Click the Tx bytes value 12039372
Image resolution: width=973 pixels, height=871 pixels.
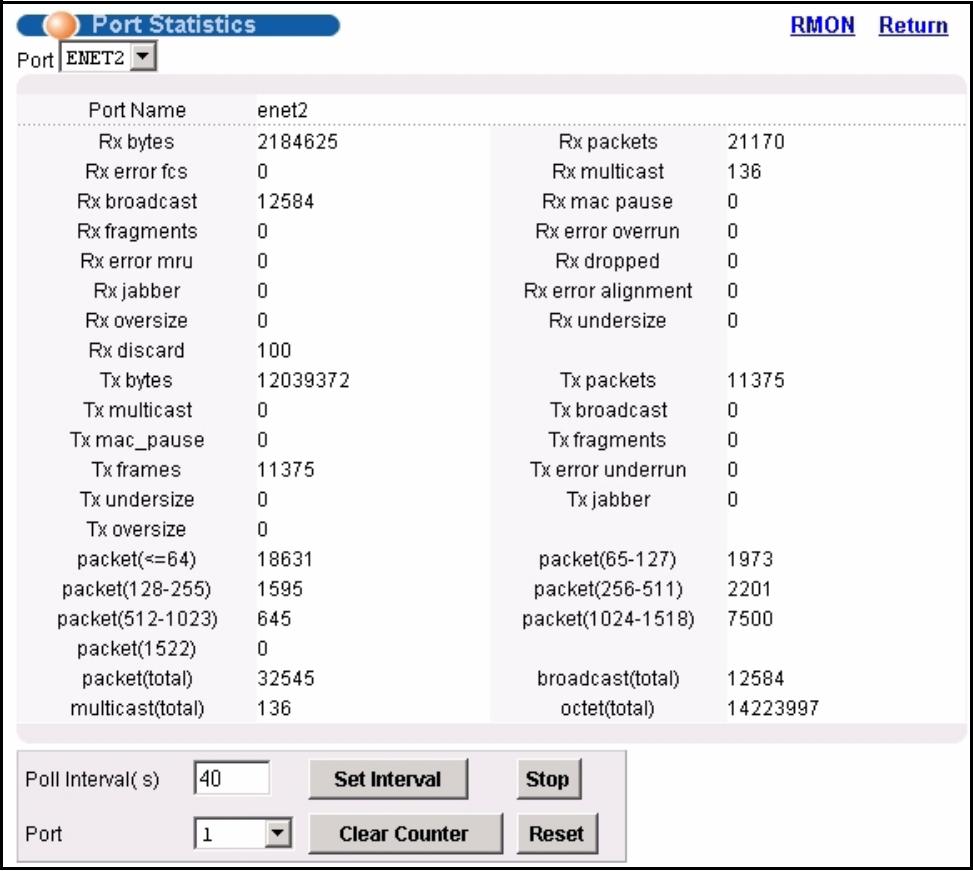point(303,380)
